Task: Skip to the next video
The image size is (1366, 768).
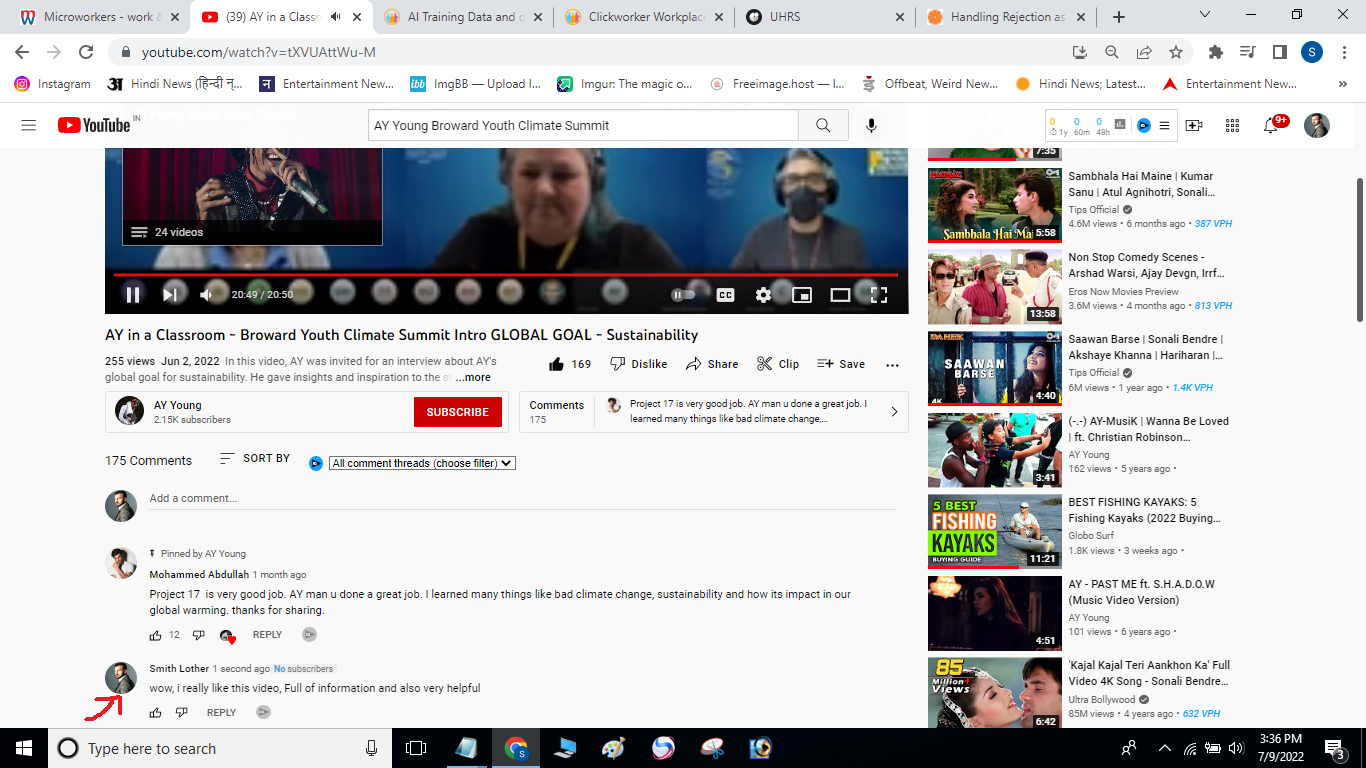Action: coord(170,295)
